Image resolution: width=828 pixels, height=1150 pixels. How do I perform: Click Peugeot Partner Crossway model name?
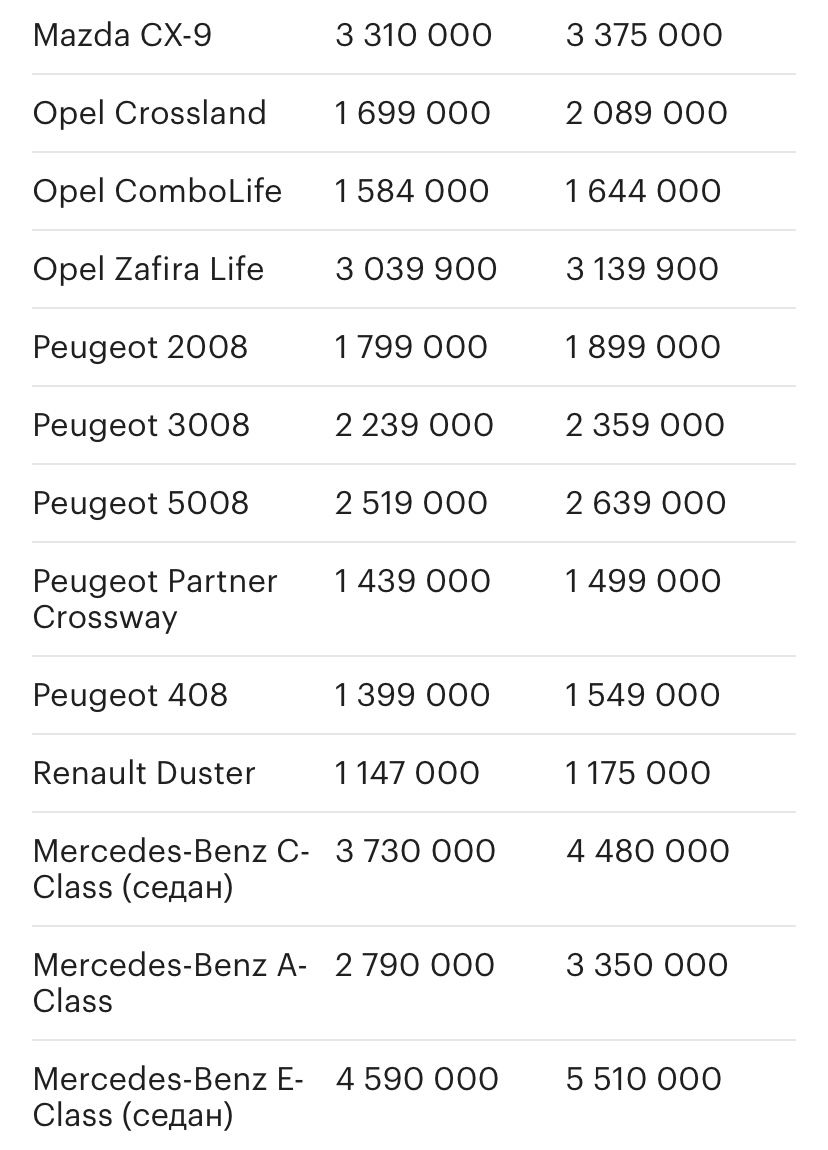coord(155,599)
